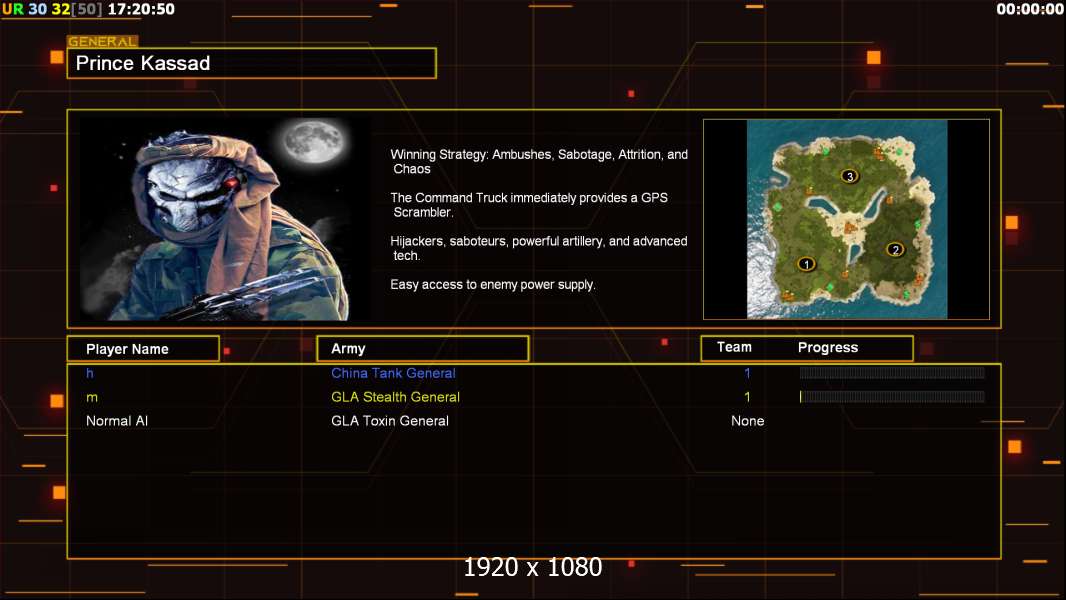This screenshot has height=600, width=1066.
Task: Click the Hijackers, saboteurs description line
Action: point(538,248)
